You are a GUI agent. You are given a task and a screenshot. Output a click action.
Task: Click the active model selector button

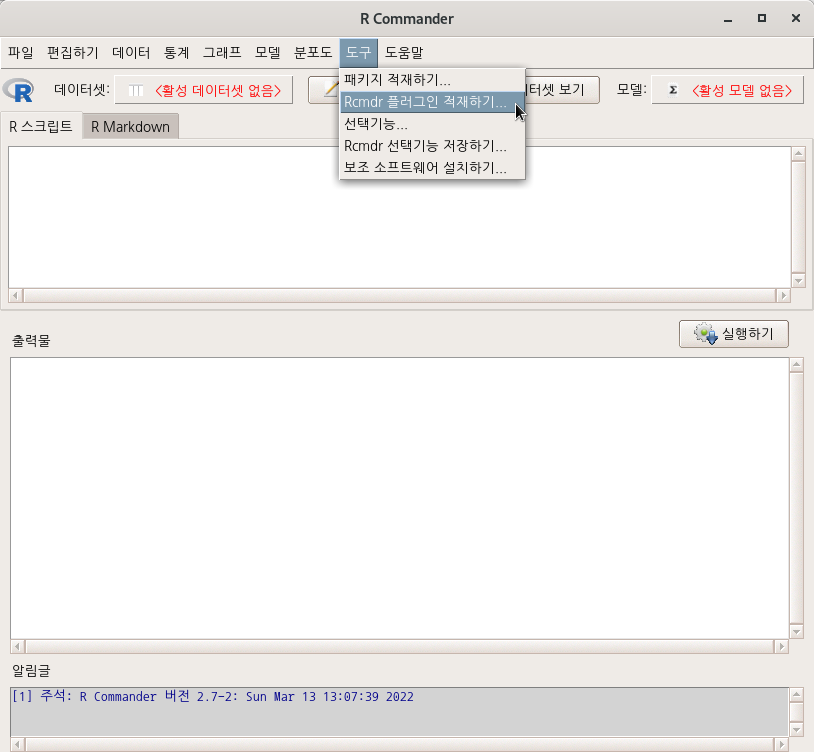pyautogui.click(x=727, y=90)
